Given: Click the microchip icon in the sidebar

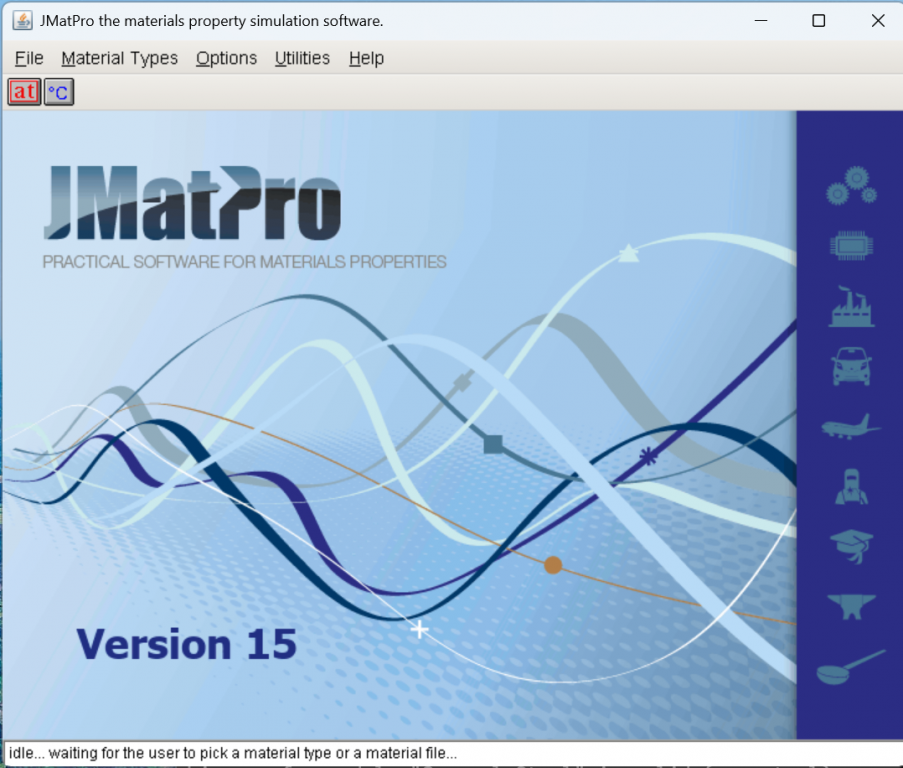Looking at the screenshot, I should 851,246.
